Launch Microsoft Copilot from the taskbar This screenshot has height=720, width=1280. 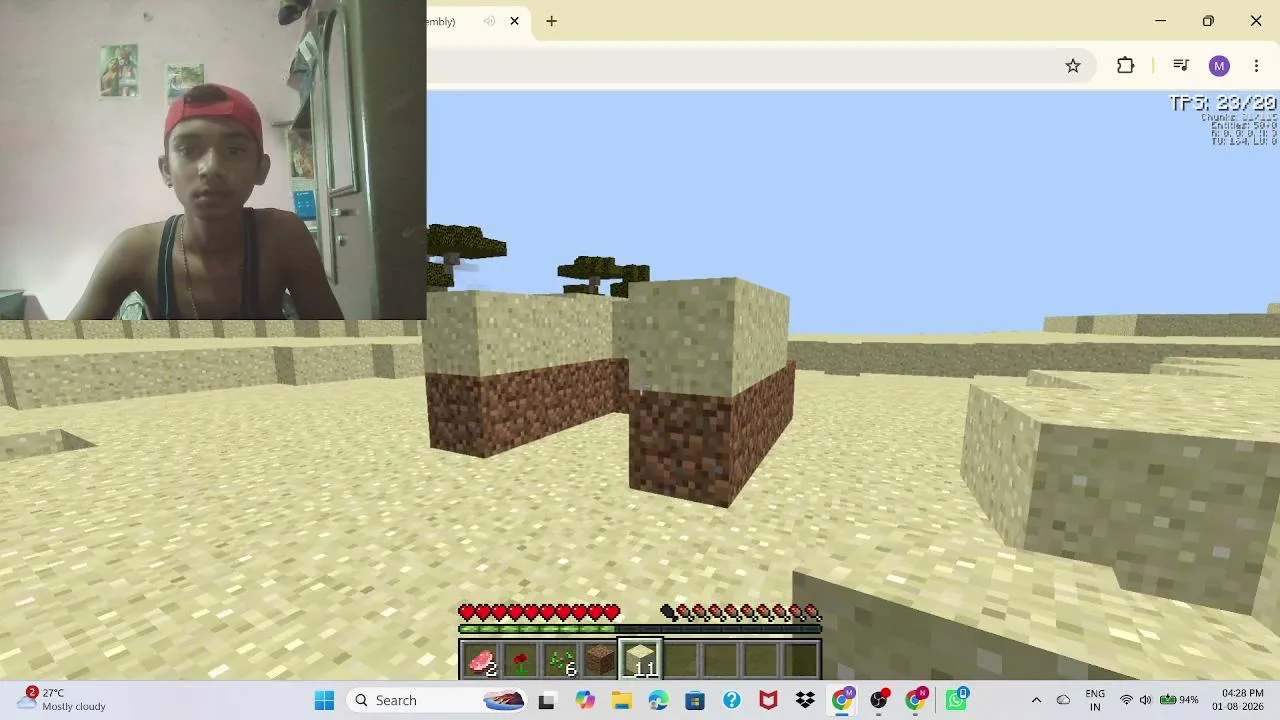point(585,700)
